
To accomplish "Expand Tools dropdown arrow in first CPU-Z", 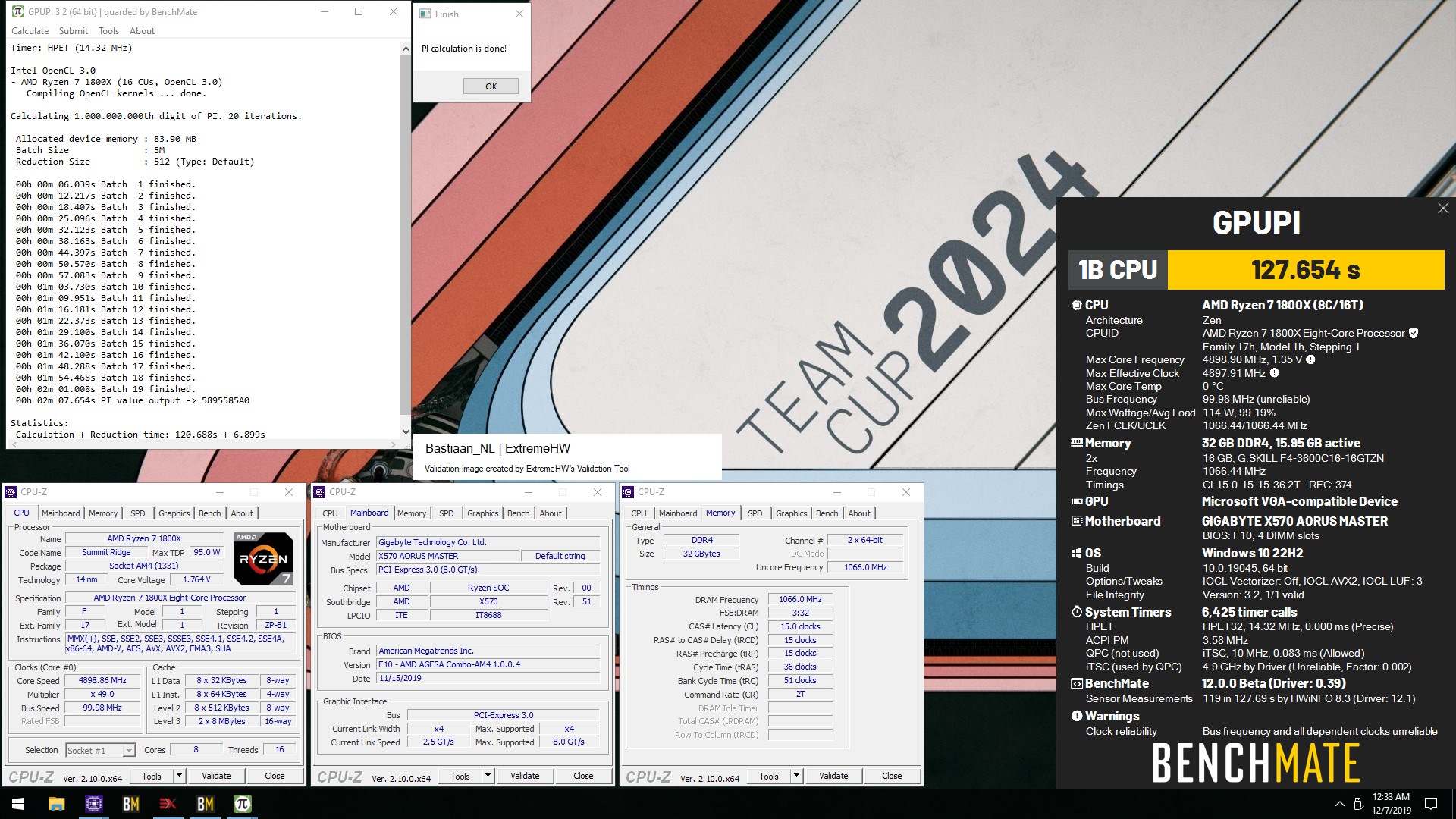I will click(179, 776).
